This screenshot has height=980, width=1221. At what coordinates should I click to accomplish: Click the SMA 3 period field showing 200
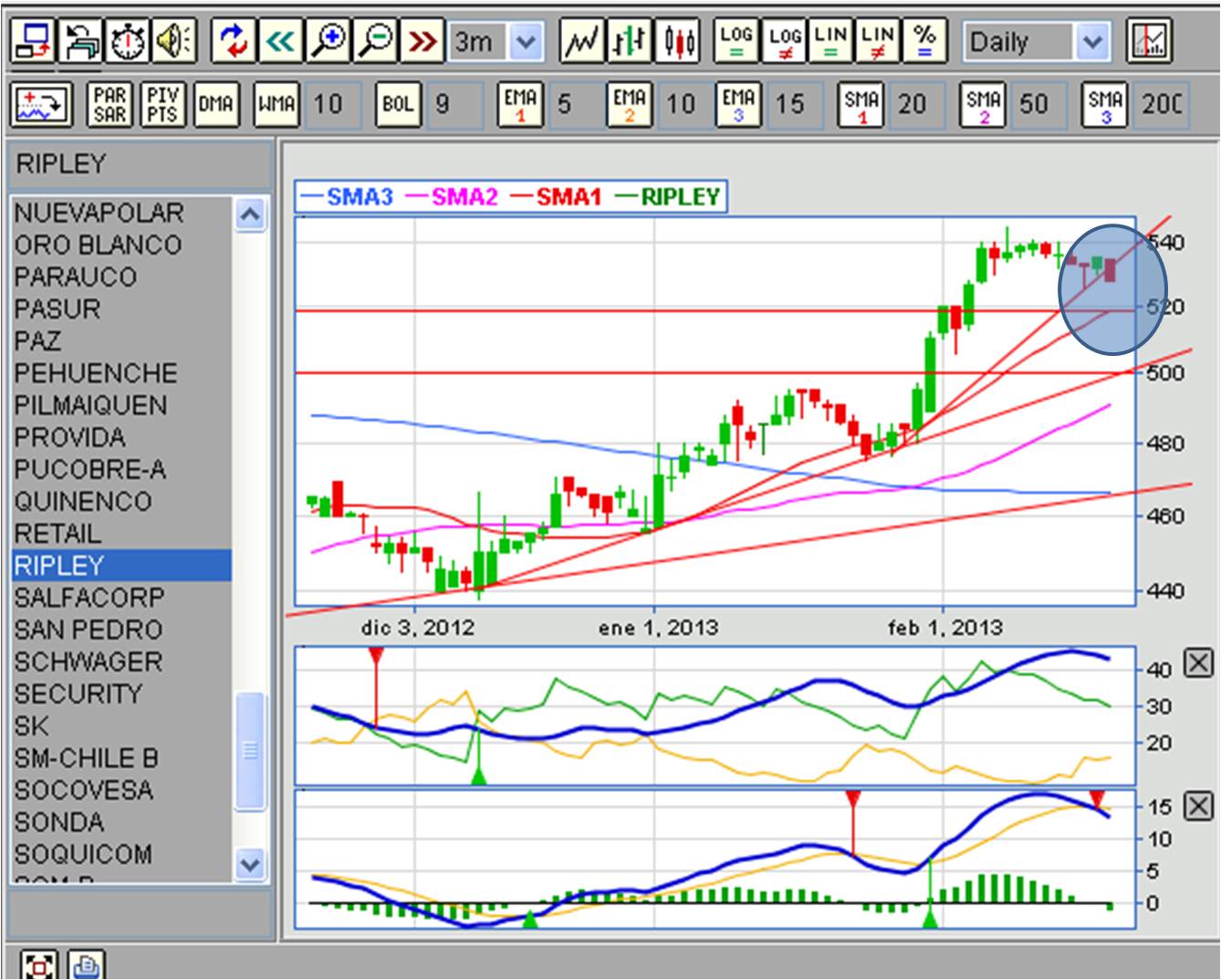(x=1161, y=105)
